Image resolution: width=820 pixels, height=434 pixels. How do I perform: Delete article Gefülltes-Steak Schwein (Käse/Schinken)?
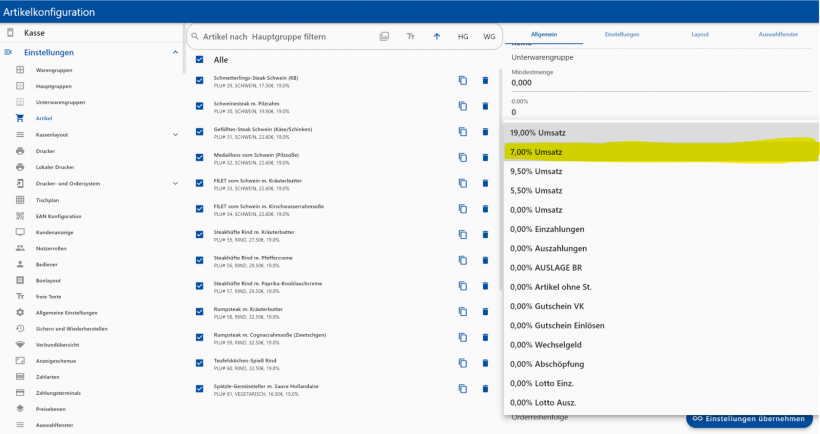(x=485, y=132)
